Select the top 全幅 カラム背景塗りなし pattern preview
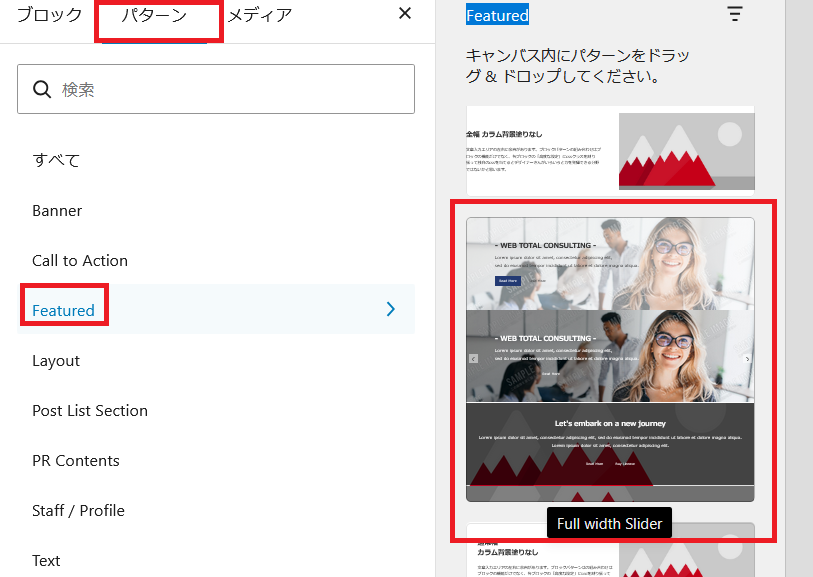The image size is (813, 577). (610, 150)
